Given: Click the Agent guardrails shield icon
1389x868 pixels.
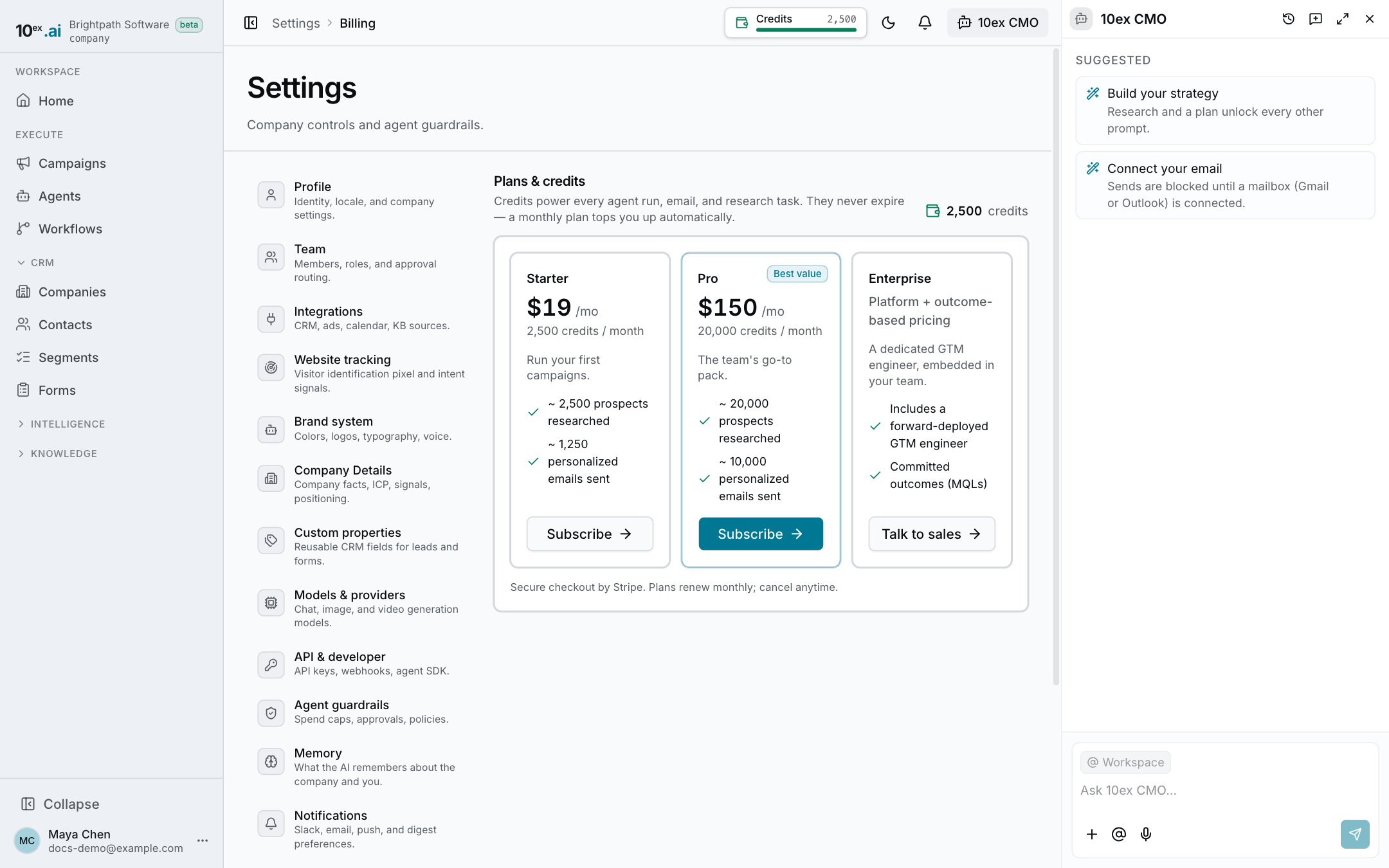Looking at the screenshot, I should pos(271,713).
